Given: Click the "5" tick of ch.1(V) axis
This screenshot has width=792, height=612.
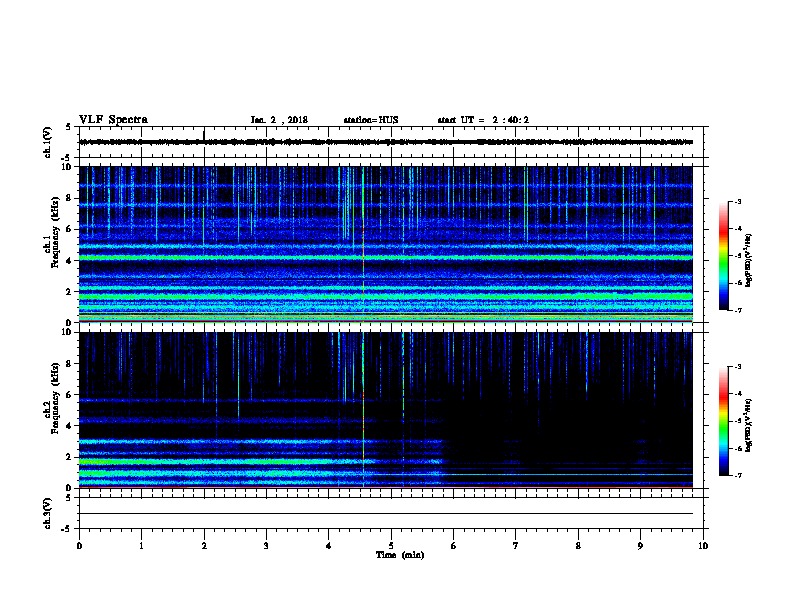Looking at the screenshot, I should tap(69, 127).
